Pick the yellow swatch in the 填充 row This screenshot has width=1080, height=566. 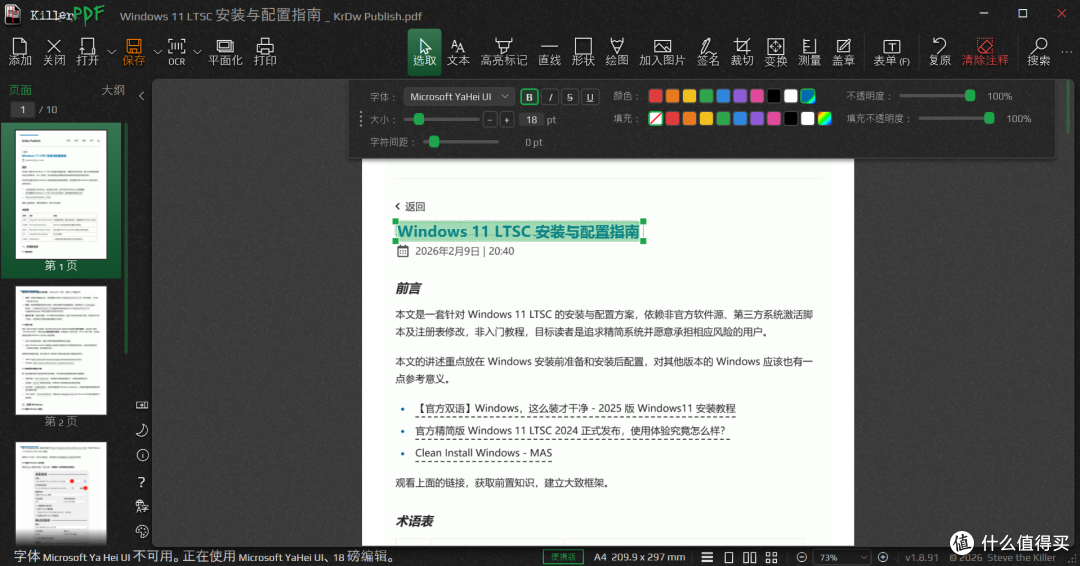pyautogui.click(x=706, y=119)
